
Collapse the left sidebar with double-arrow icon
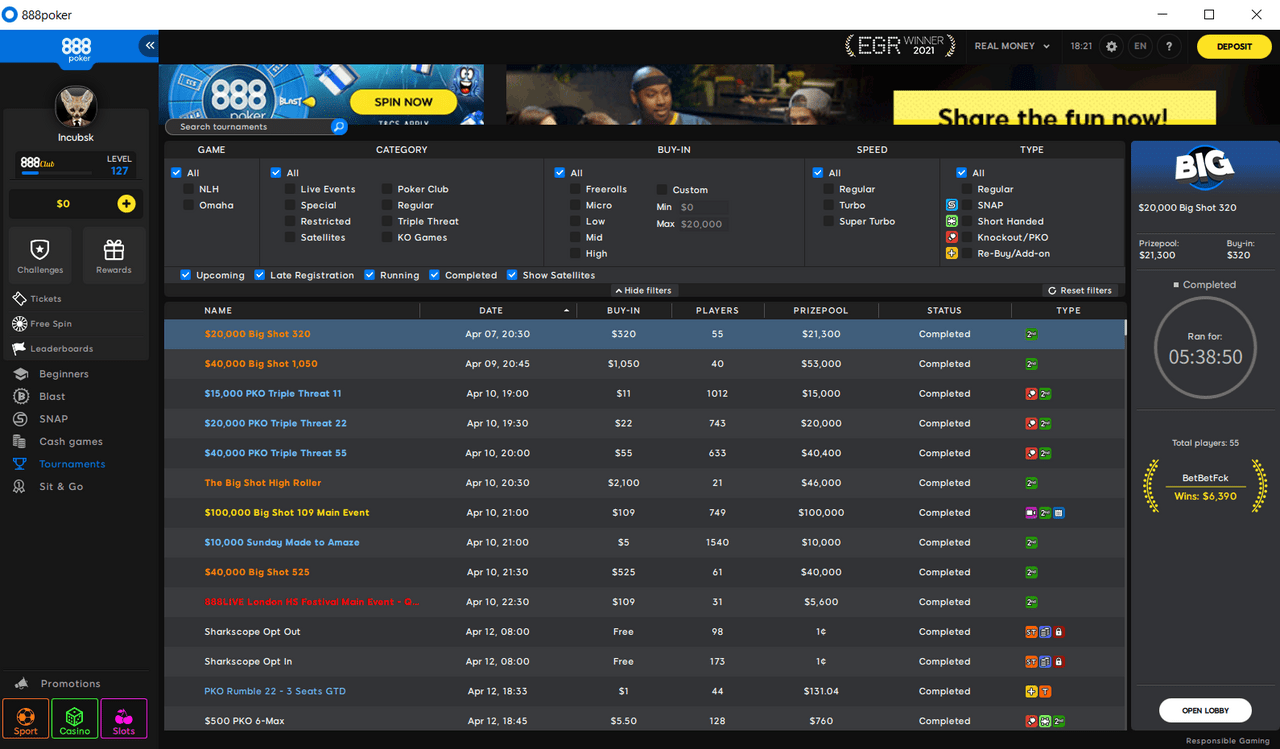[x=149, y=45]
